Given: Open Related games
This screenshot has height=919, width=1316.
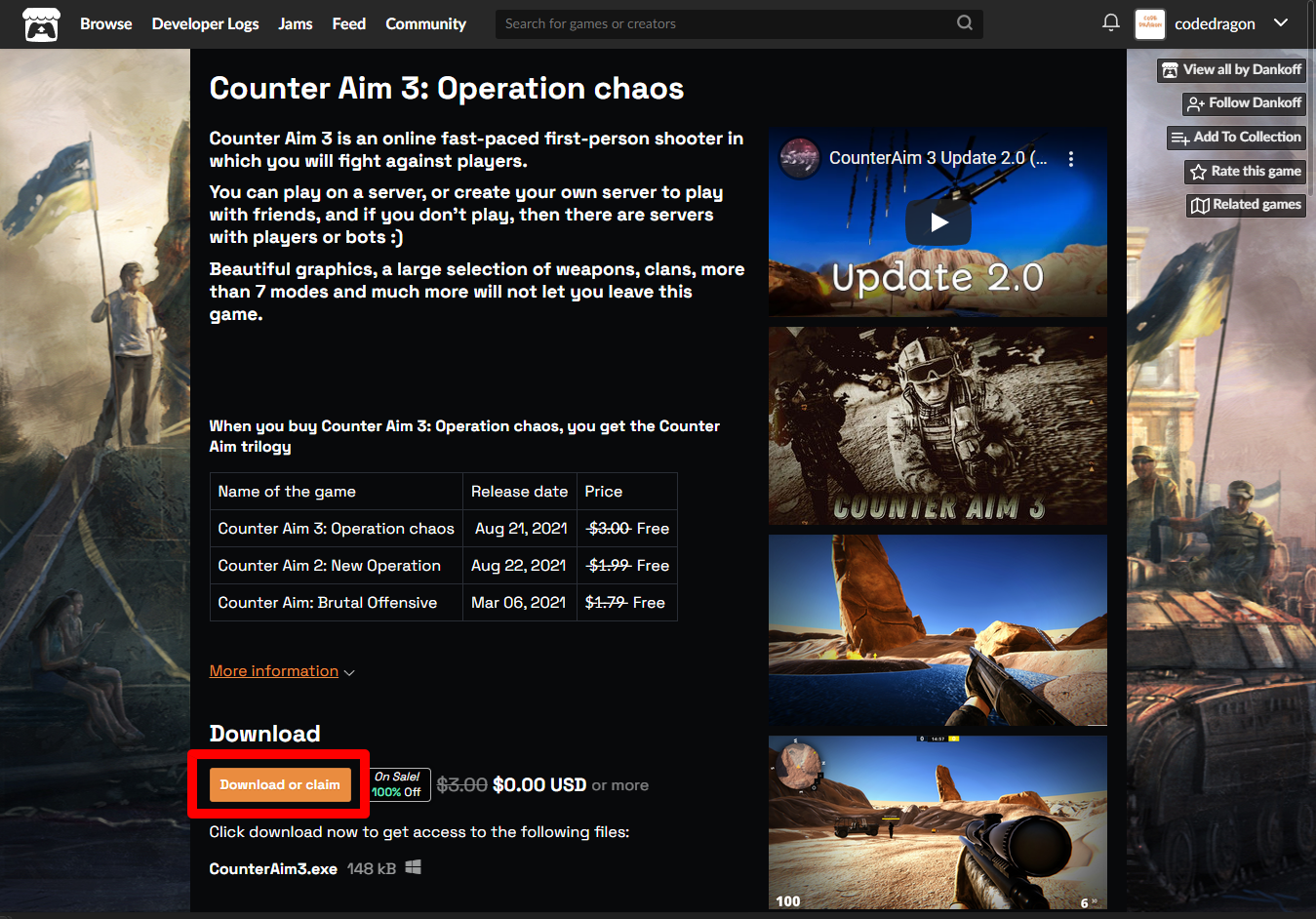Looking at the screenshot, I should click(x=1246, y=205).
